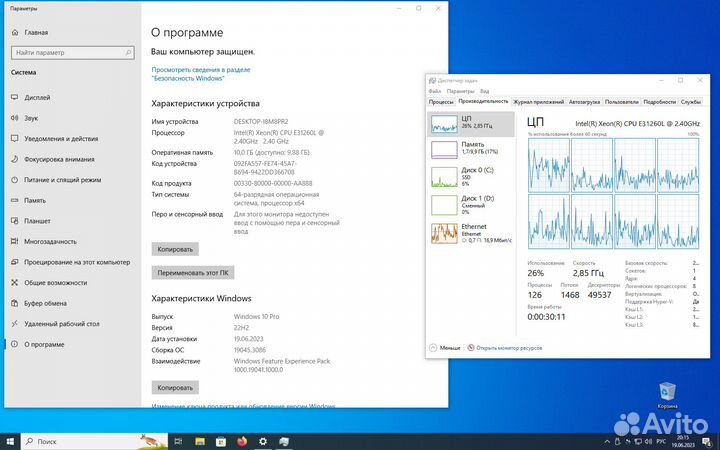Open Уведомления и действия settings
The image size is (720, 450).
(x=61, y=139)
